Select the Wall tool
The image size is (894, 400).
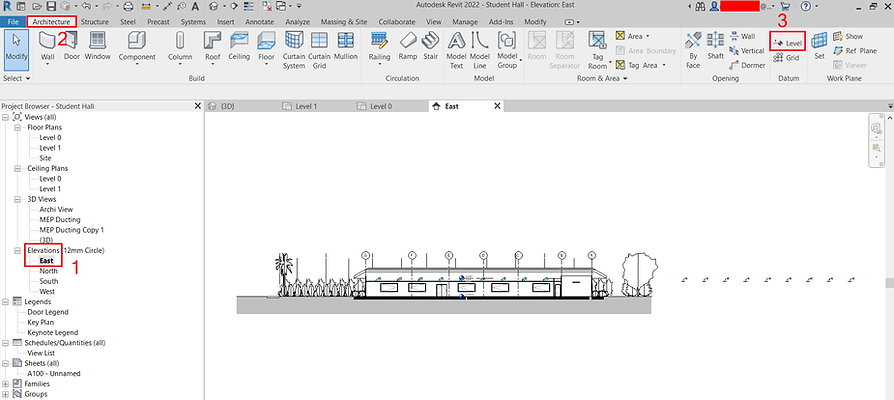48,46
